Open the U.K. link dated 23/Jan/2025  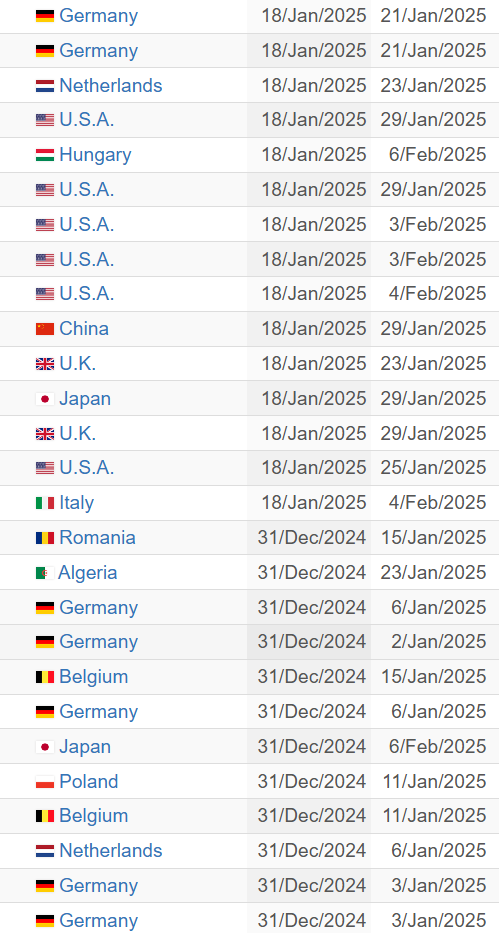coord(77,364)
